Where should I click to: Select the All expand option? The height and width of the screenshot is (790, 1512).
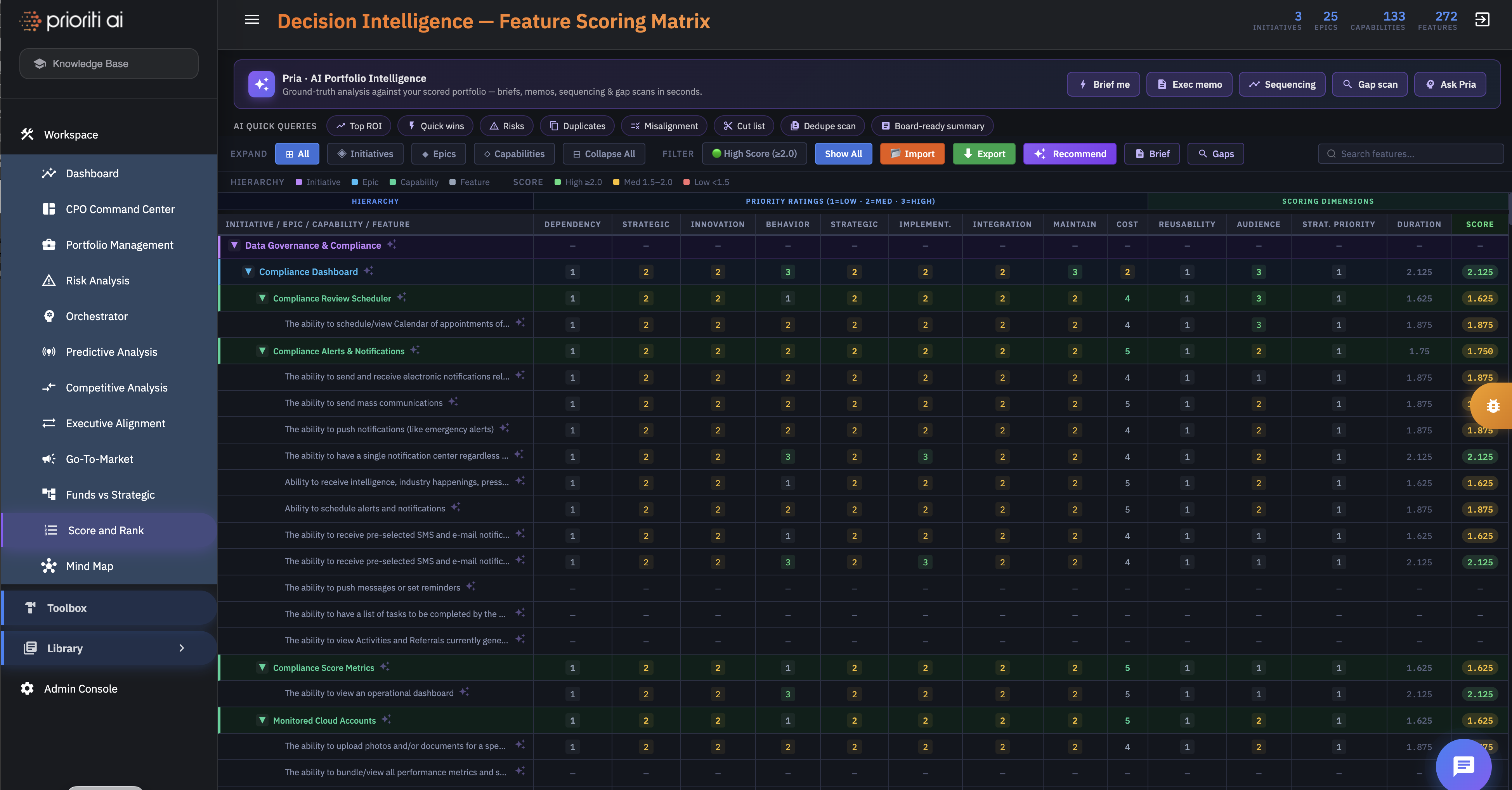tap(297, 153)
